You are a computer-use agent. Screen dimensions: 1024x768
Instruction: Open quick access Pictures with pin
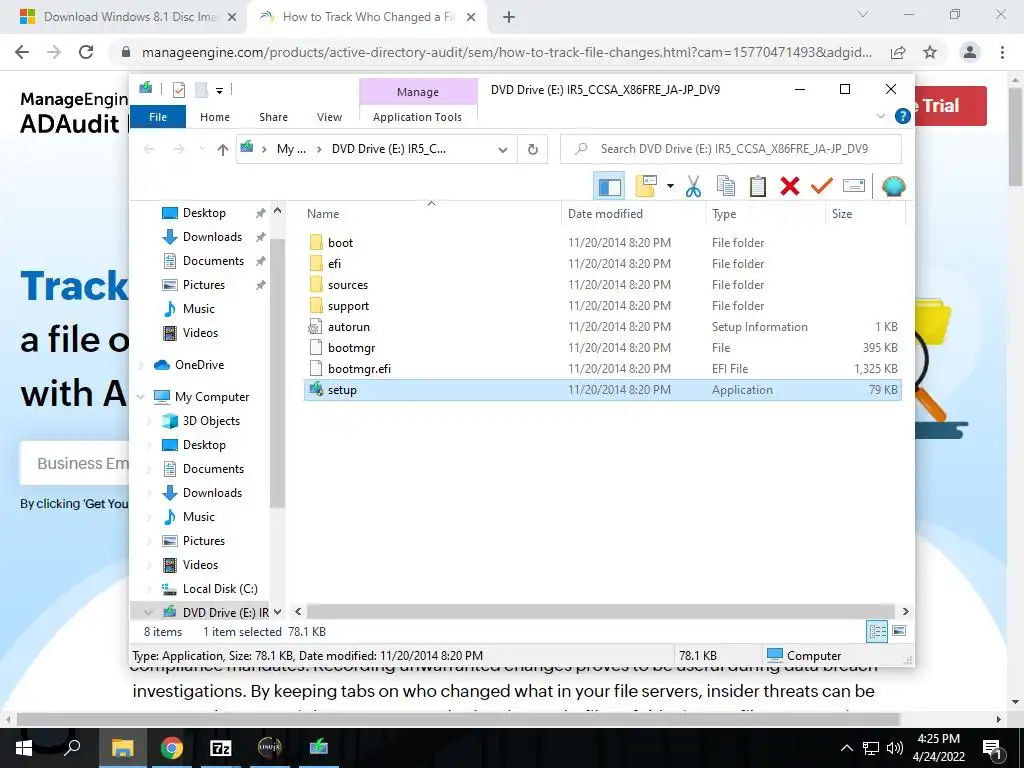pos(204,285)
